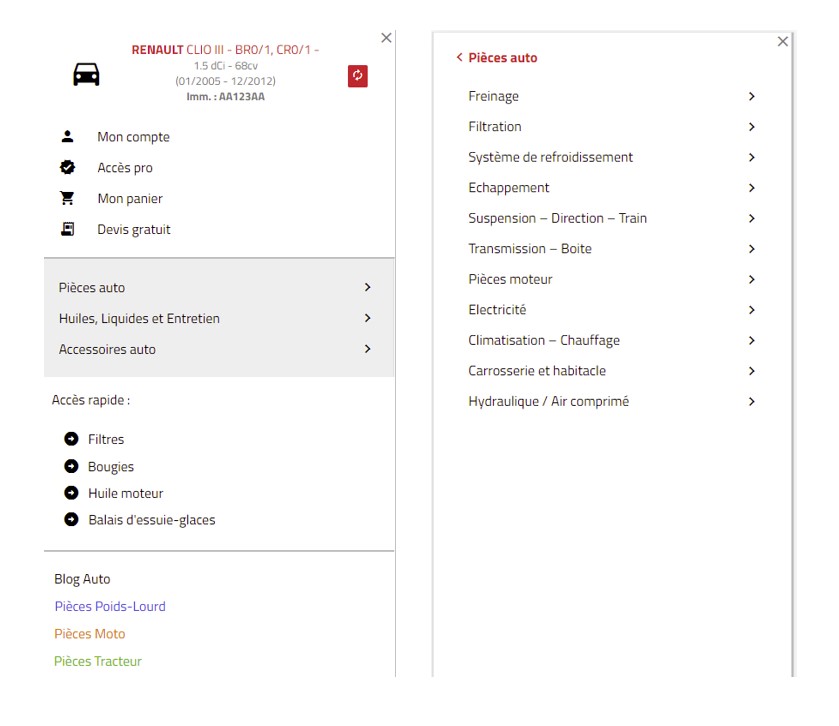The image size is (839, 726).
Task: Click the arrow circle icon beside Filtres
Action: [x=71, y=439]
